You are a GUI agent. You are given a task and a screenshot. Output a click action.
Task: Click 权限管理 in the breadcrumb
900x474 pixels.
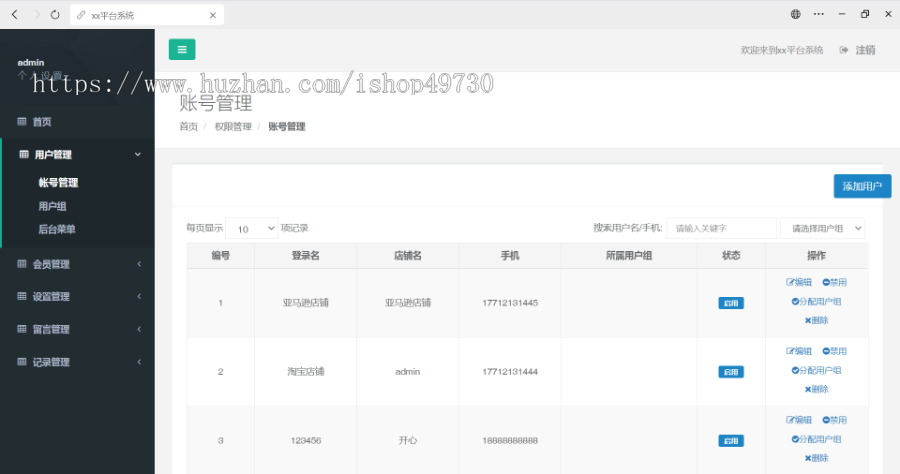click(233, 127)
